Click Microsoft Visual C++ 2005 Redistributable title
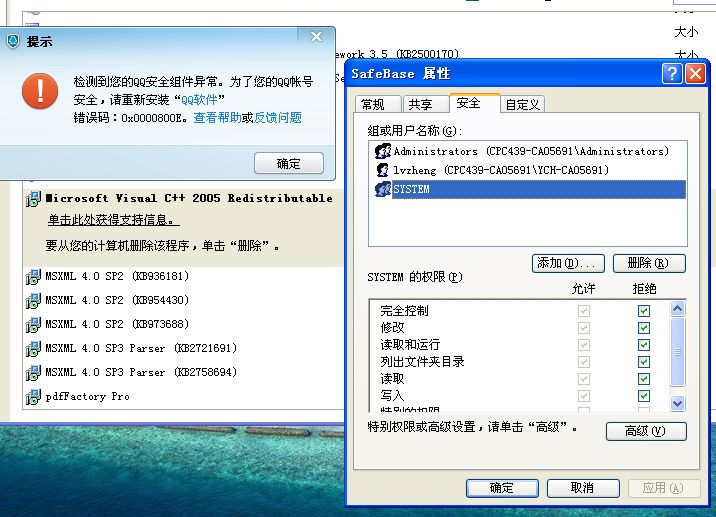716x517 pixels. [189, 198]
